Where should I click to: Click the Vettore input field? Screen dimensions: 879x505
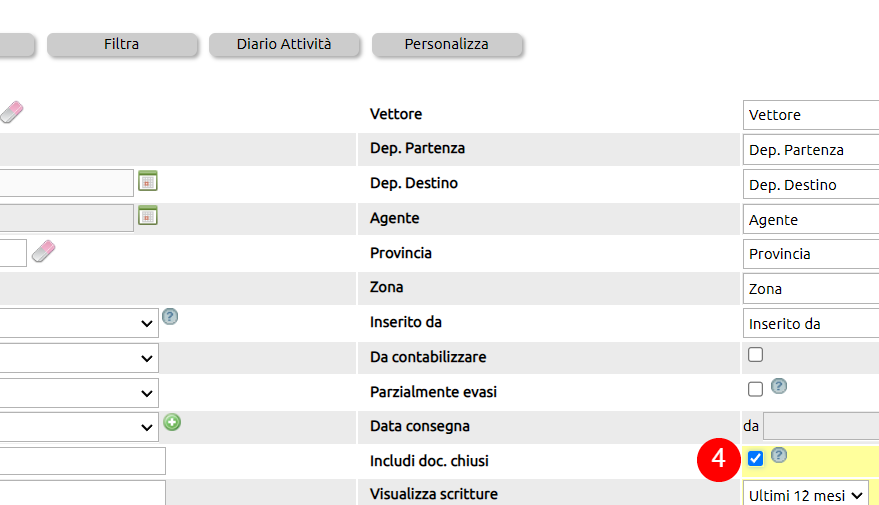click(x=811, y=115)
